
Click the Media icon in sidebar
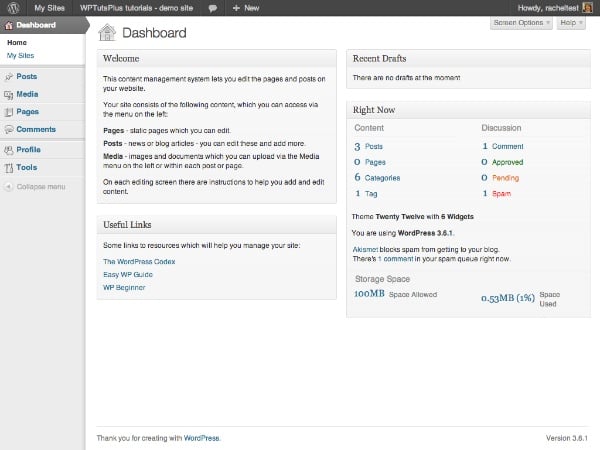[8, 95]
